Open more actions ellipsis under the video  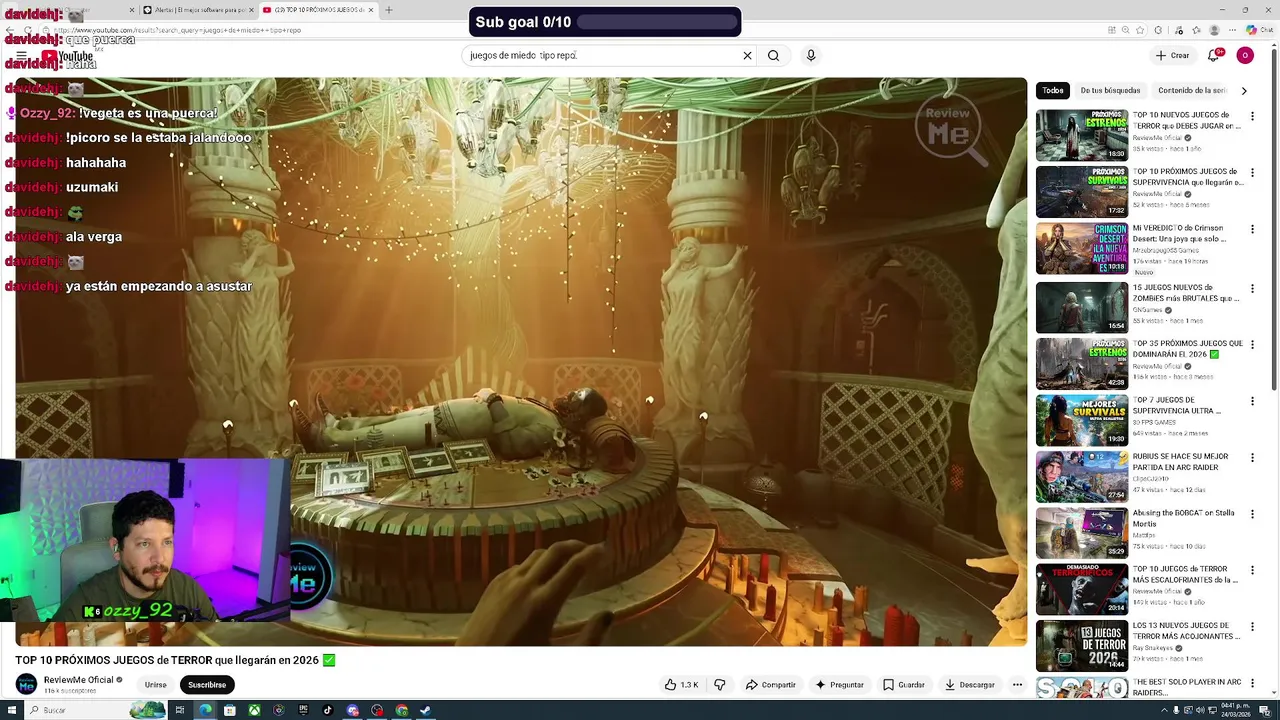point(1017,685)
